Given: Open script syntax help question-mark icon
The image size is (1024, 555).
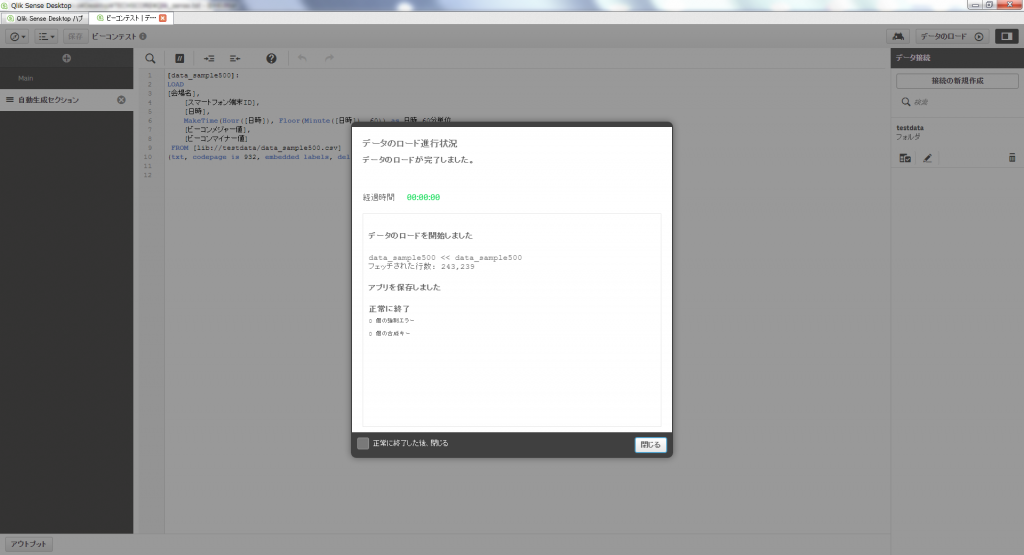Looking at the screenshot, I should tap(271, 59).
